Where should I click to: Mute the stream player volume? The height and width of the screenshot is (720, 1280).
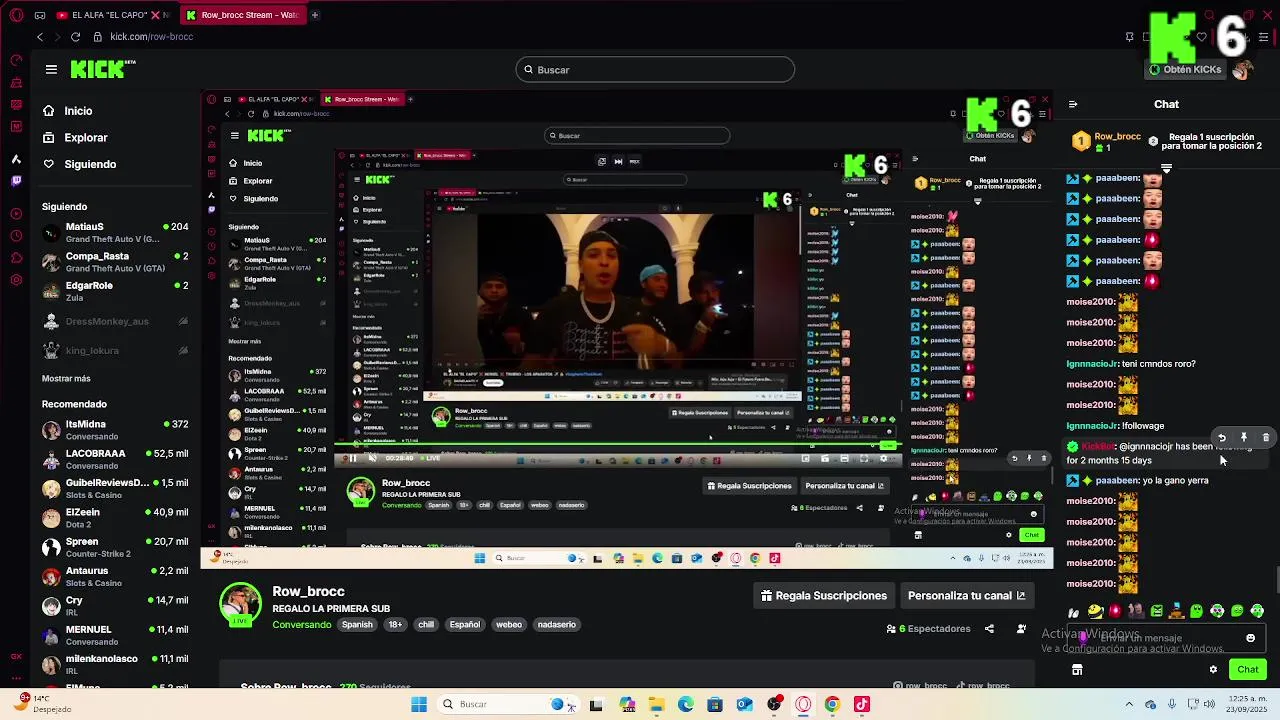372,459
